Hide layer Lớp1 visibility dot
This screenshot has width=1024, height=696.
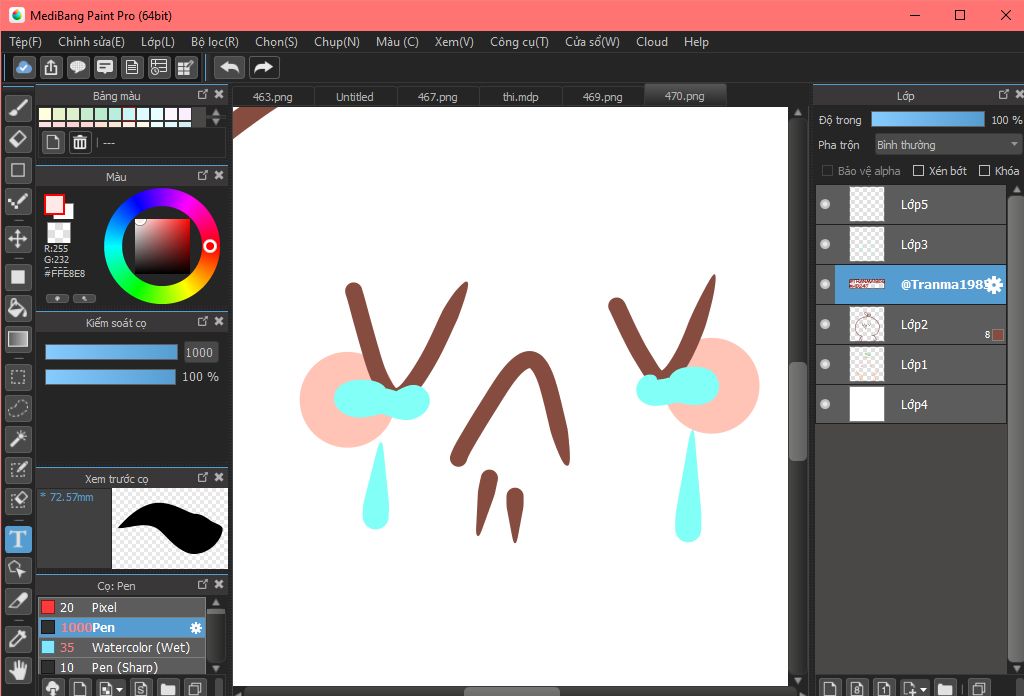click(x=825, y=364)
